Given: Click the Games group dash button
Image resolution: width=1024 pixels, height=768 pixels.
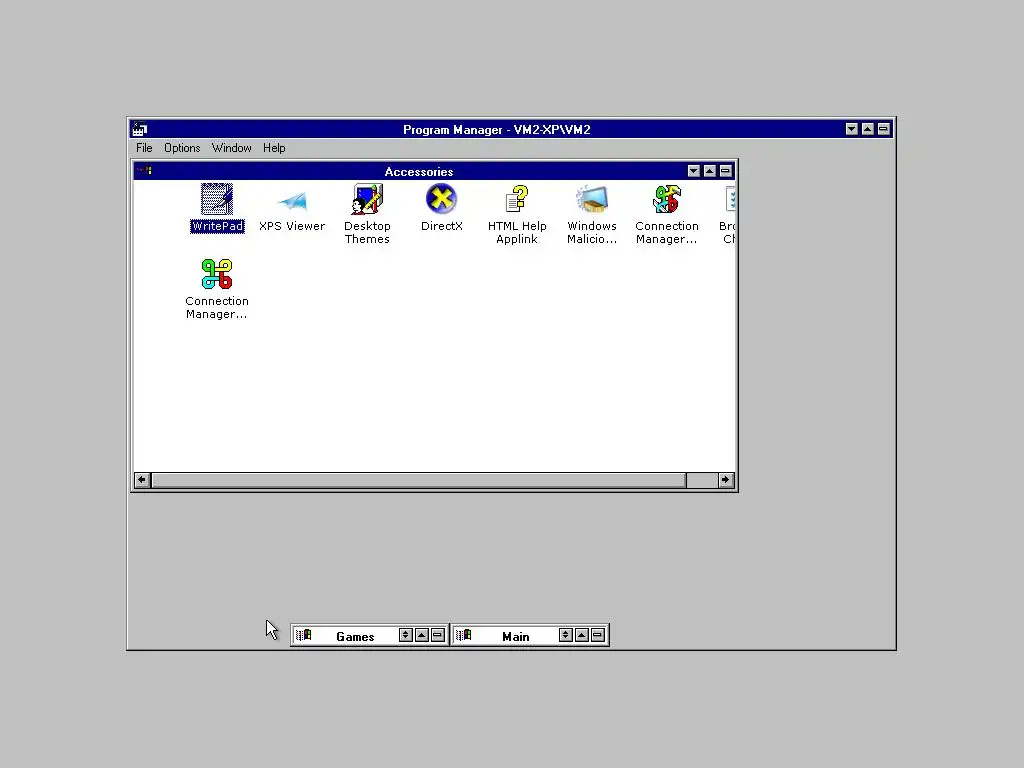Looking at the screenshot, I should [438, 635].
